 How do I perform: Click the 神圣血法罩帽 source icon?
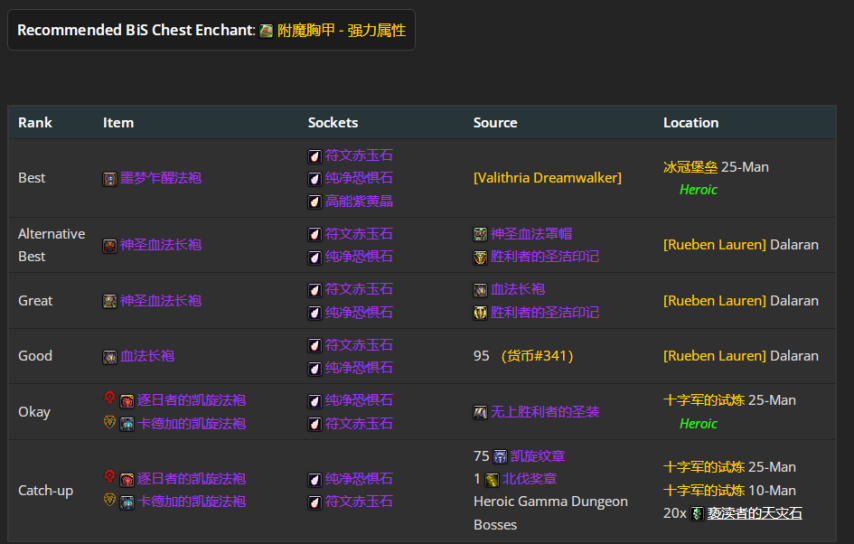tap(480, 235)
